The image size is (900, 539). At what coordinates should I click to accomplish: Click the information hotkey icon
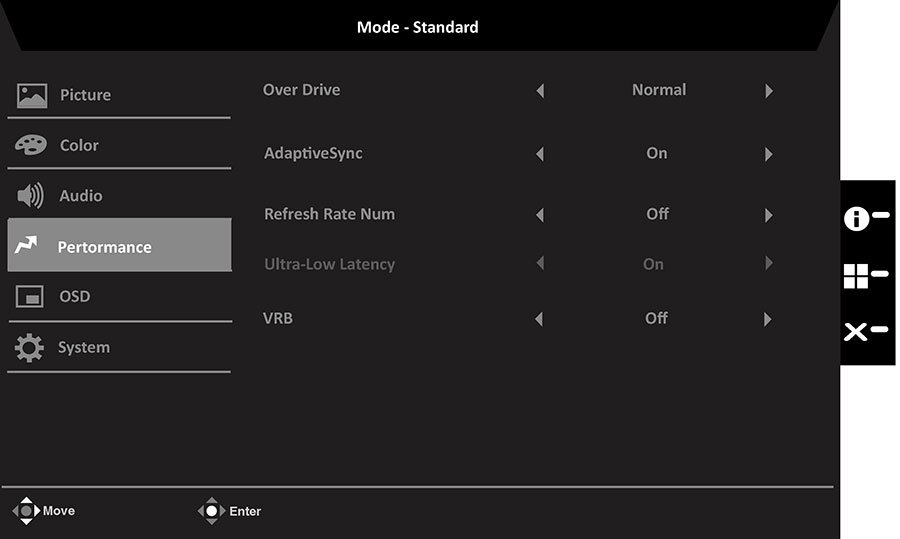pos(856,219)
